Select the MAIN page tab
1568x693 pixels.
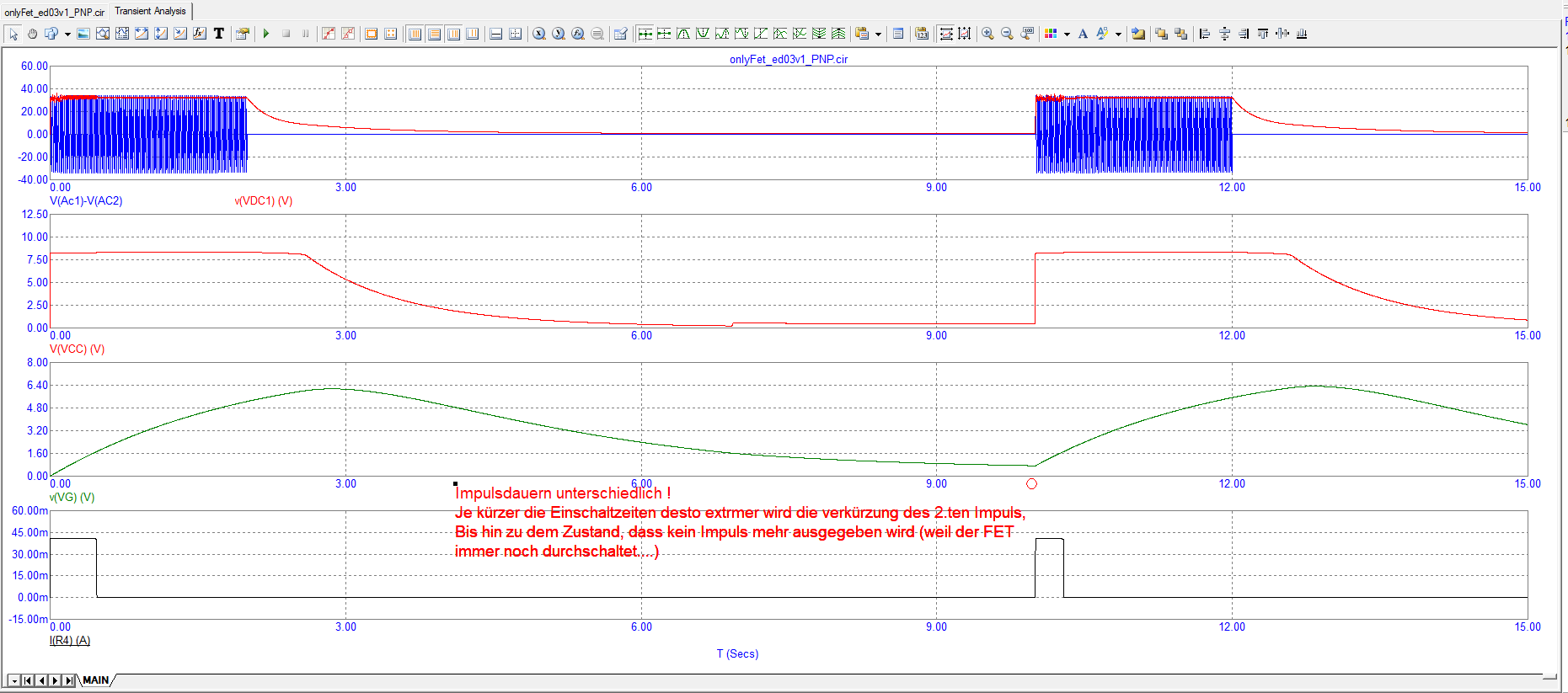(x=96, y=680)
